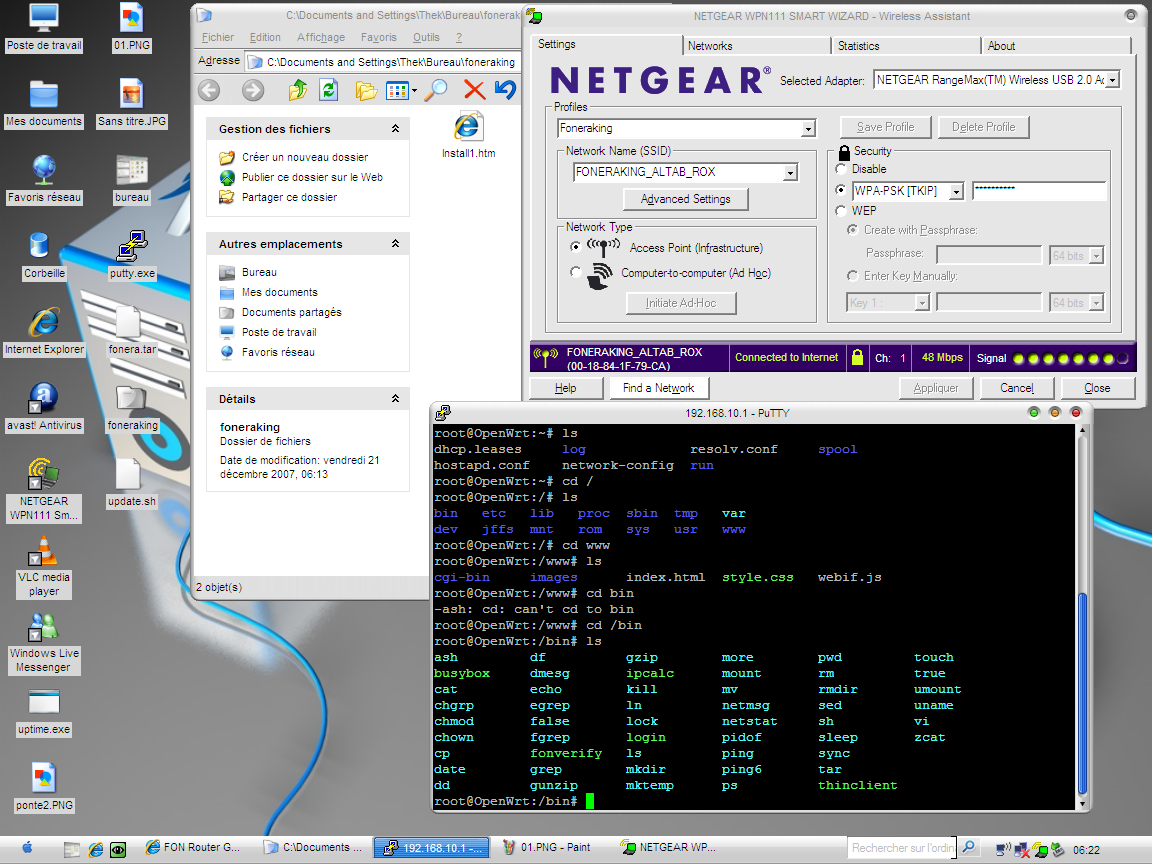
Task: Select the update.sh desktop file
Action: 129,475
